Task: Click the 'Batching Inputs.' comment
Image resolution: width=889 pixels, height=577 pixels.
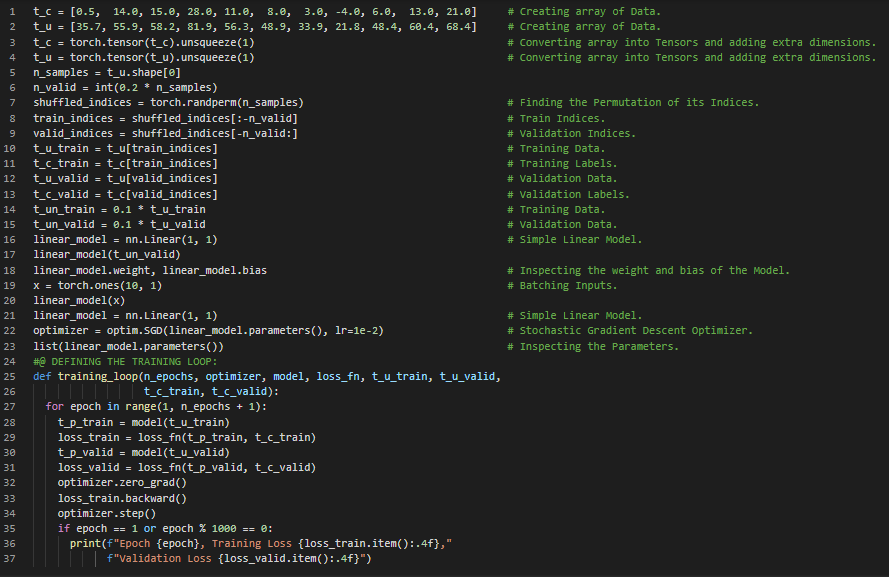Action: point(568,285)
